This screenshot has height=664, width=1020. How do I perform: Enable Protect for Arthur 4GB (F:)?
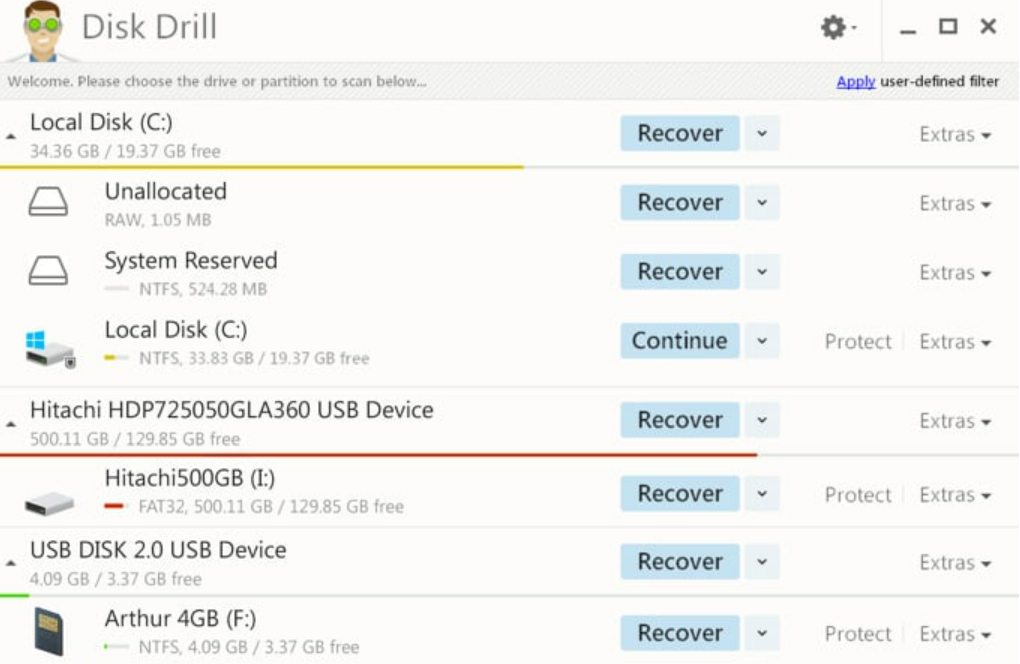857,634
